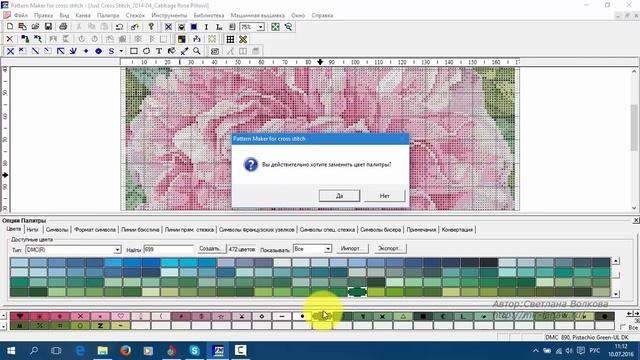Viewport: 640px width, 360px height.
Task: Open the Библиотека menu
Action: (x=209, y=16)
